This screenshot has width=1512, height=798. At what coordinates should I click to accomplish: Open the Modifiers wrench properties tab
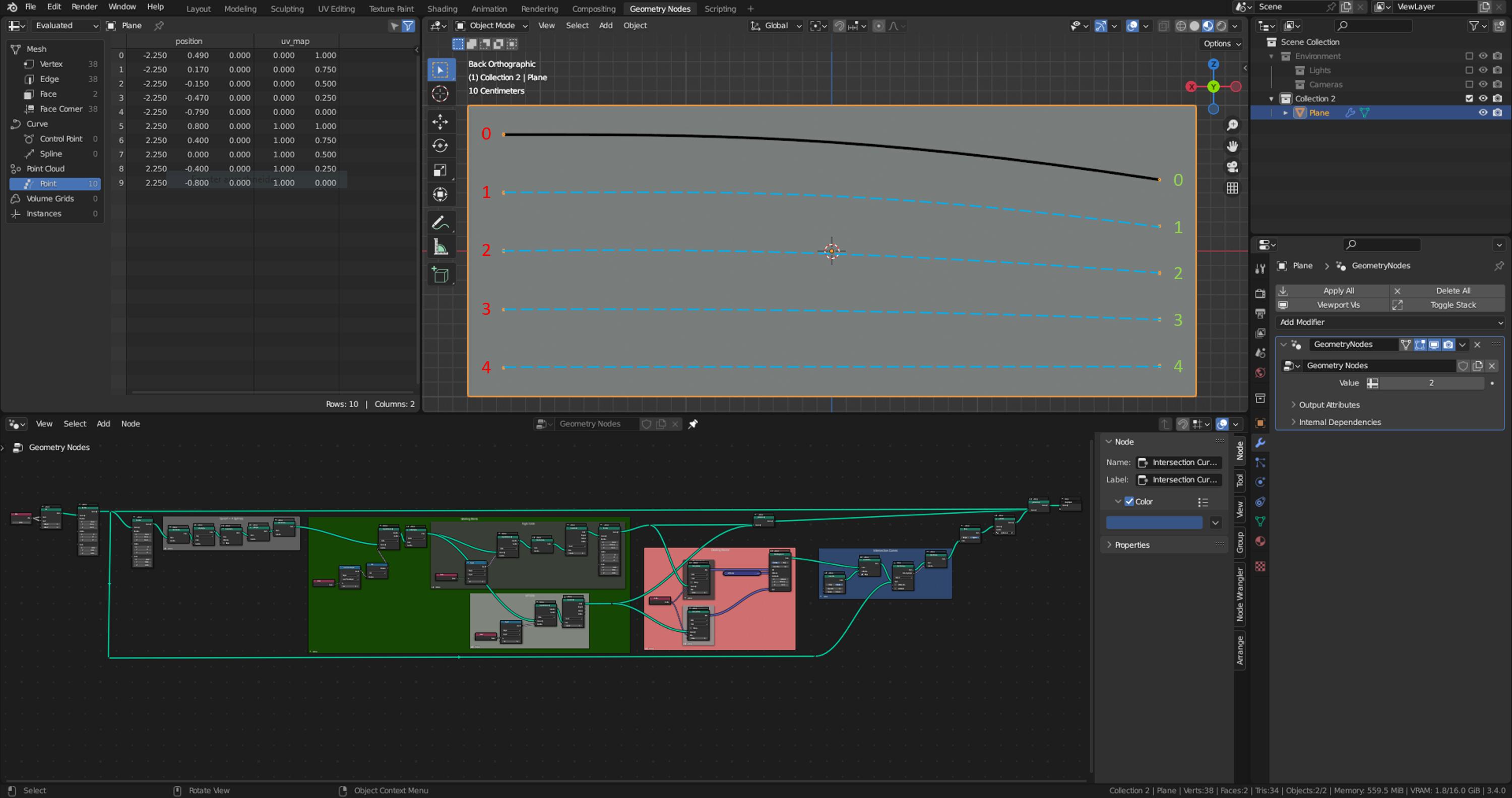pyautogui.click(x=1259, y=443)
